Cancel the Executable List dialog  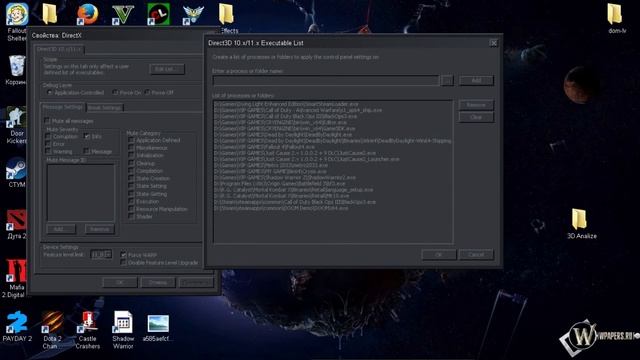tap(476, 254)
